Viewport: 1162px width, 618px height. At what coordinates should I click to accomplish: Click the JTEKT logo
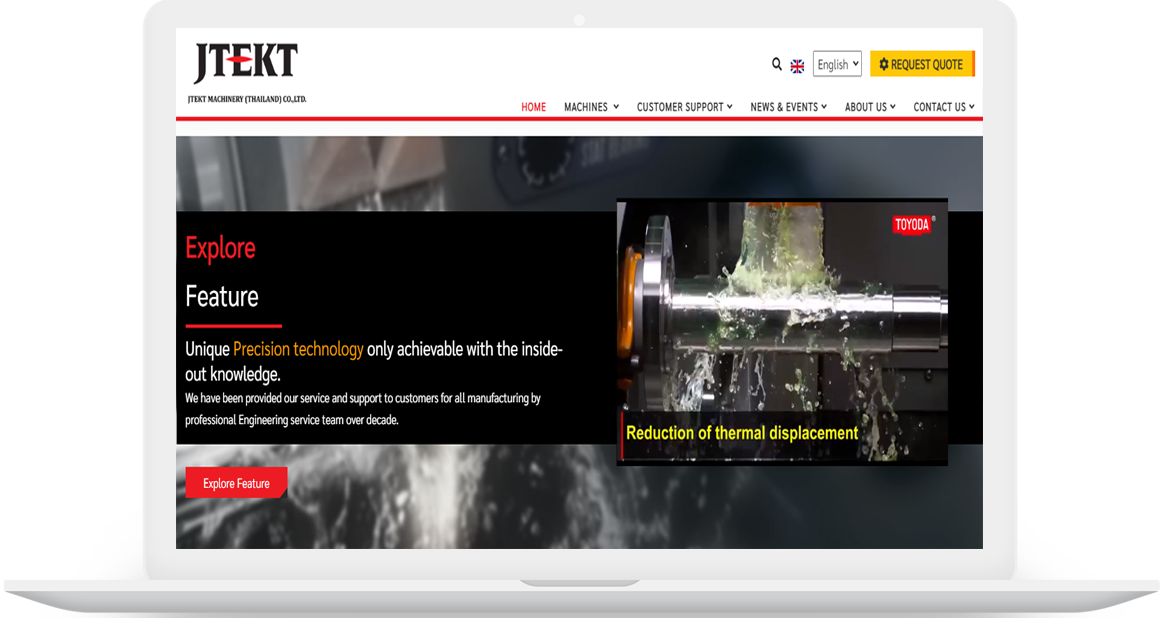tap(246, 63)
